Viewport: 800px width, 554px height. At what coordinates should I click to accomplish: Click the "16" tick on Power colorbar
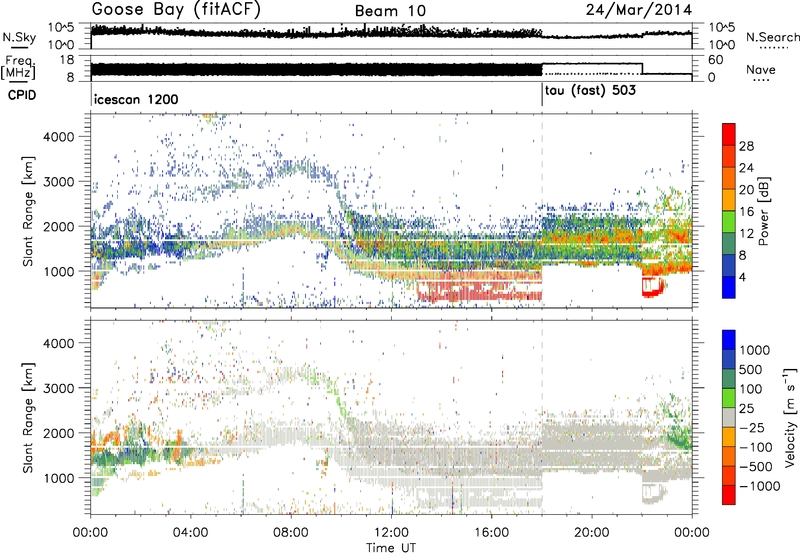tap(746, 211)
